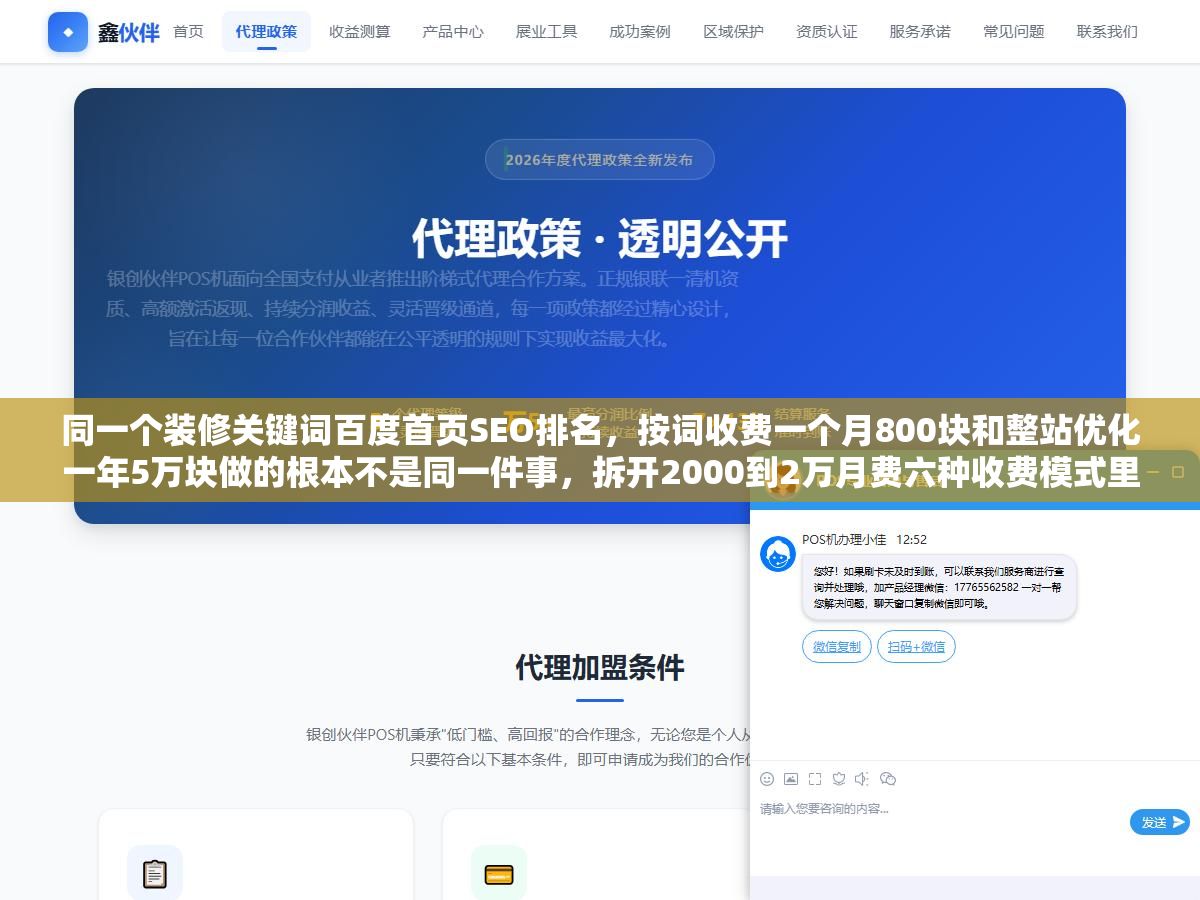1200x900 pixels.
Task: Go to 收益测算 page
Action: [x=360, y=32]
